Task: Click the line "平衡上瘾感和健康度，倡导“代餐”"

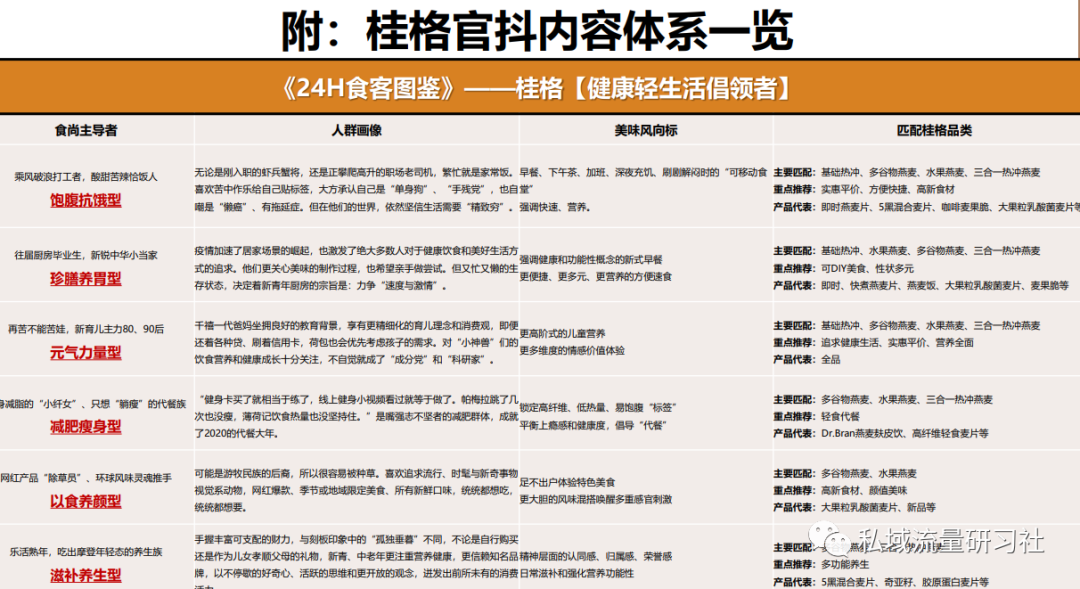Action: click(593, 426)
